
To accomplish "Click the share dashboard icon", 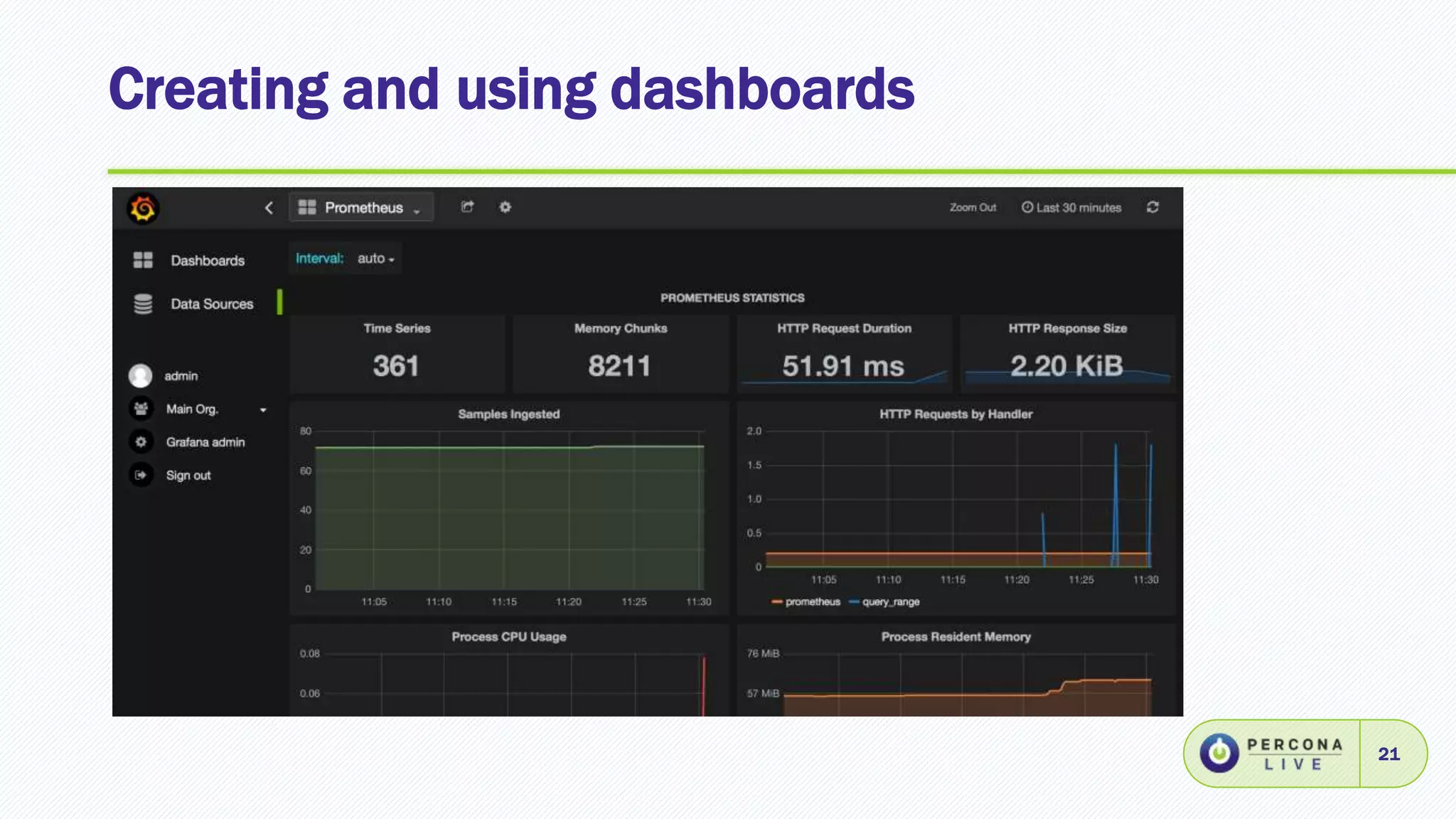I will click(x=467, y=207).
